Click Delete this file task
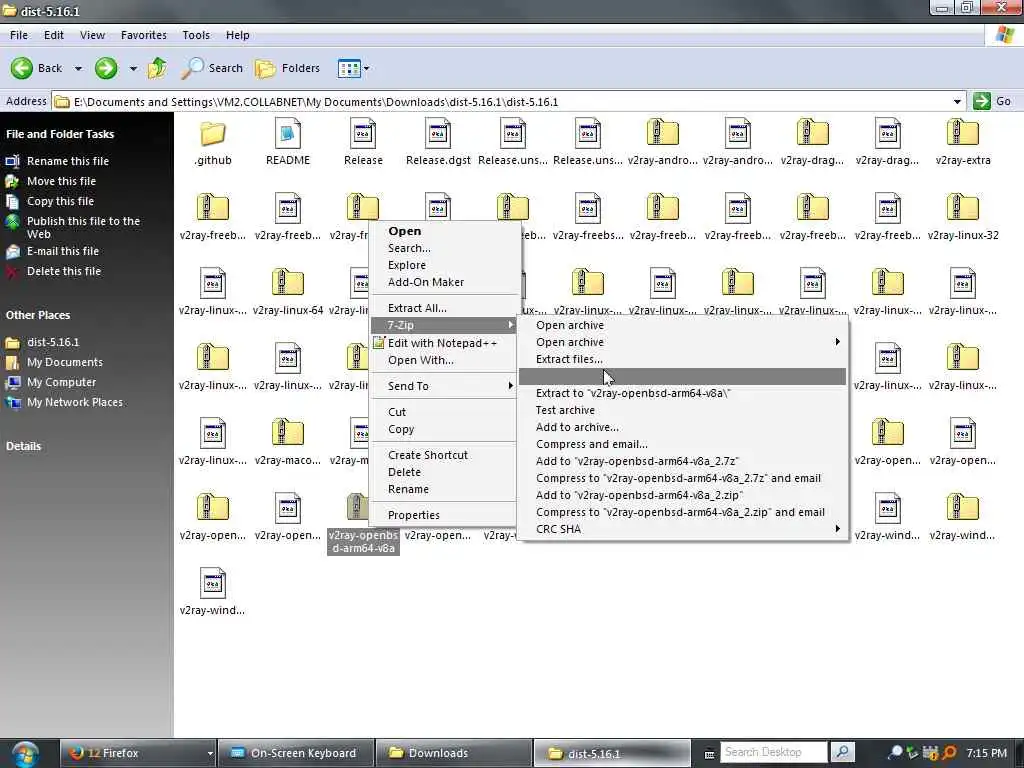The image size is (1024, 768). pyautogui.click(x=63, y=271)
